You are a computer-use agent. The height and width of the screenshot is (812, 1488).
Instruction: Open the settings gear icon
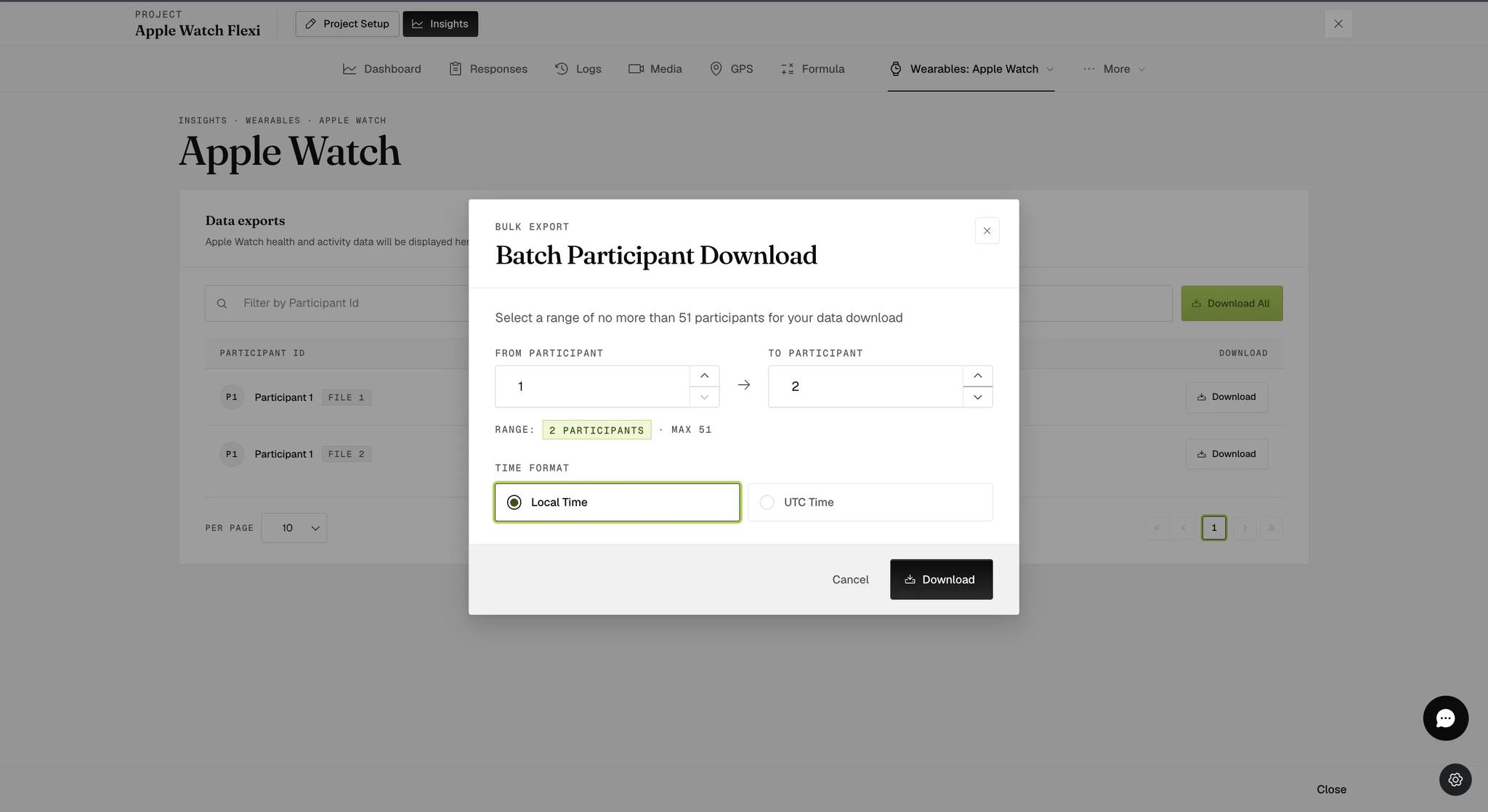pos(1455,779)
